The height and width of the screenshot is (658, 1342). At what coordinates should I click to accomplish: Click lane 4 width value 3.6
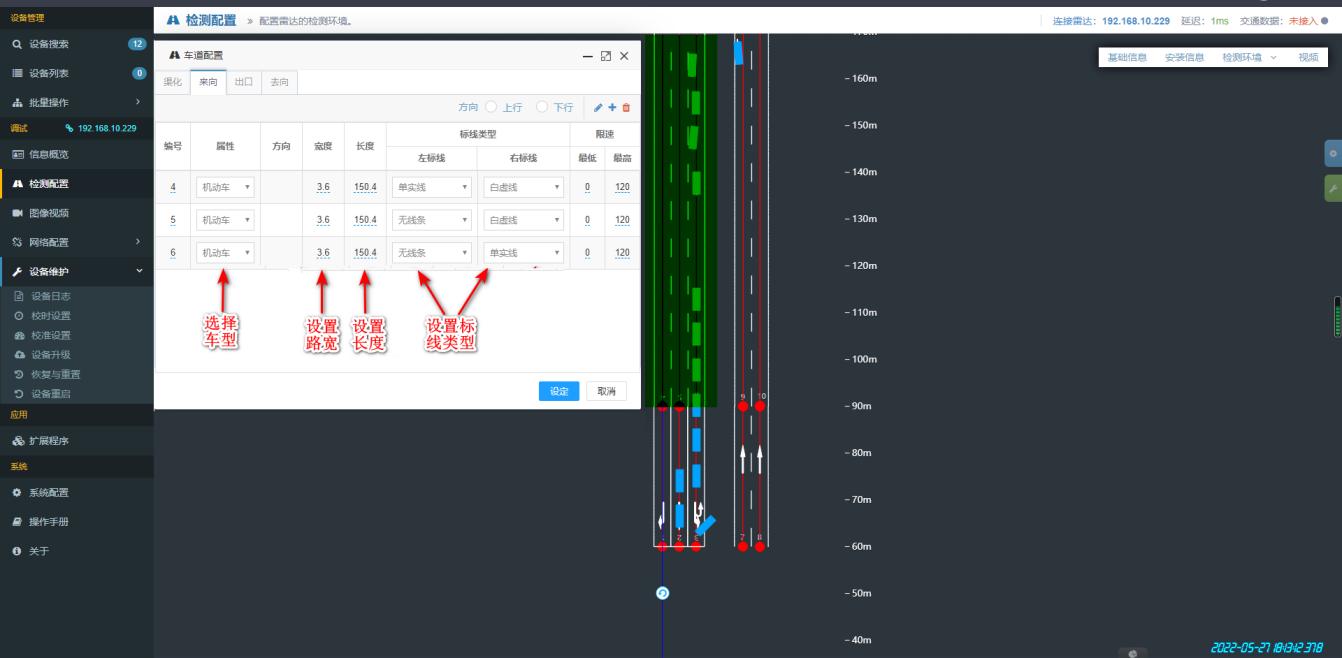click(x=323, y=187)
